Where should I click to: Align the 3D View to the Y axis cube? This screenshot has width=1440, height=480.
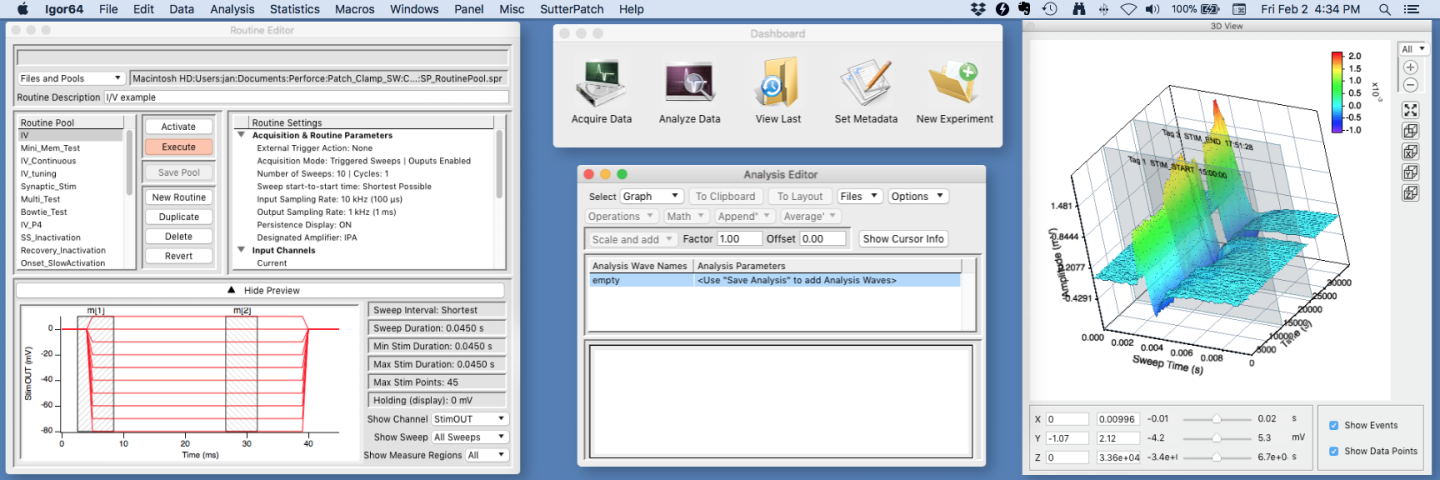1411,173
